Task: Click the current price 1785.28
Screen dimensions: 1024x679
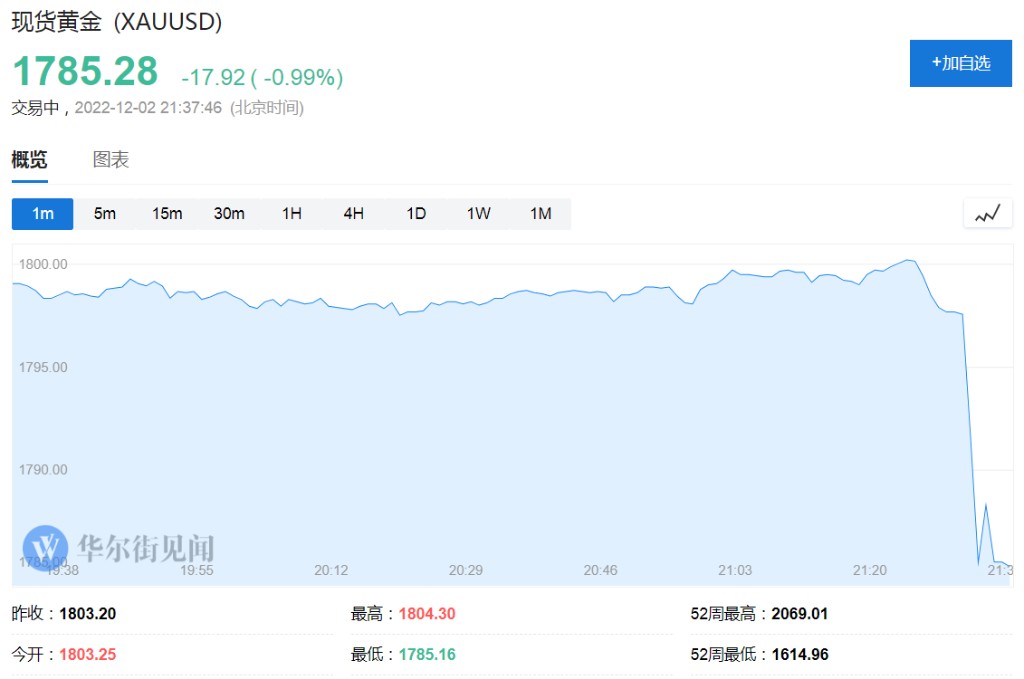Action: coord(85,72)
